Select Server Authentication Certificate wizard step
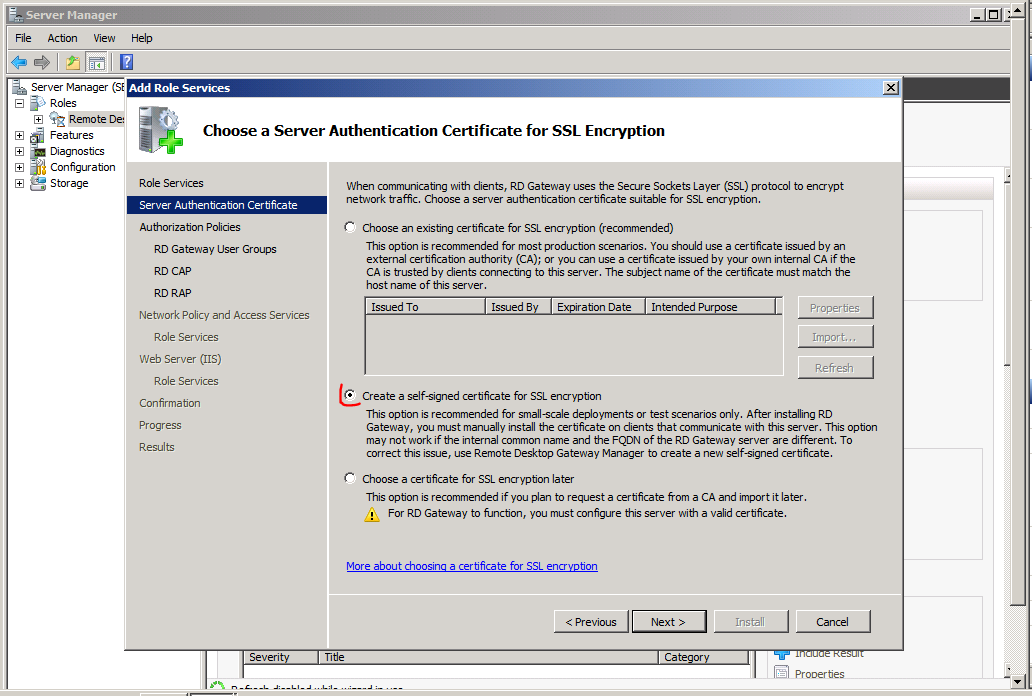1032x696 pixels. (x=226, y=205)
